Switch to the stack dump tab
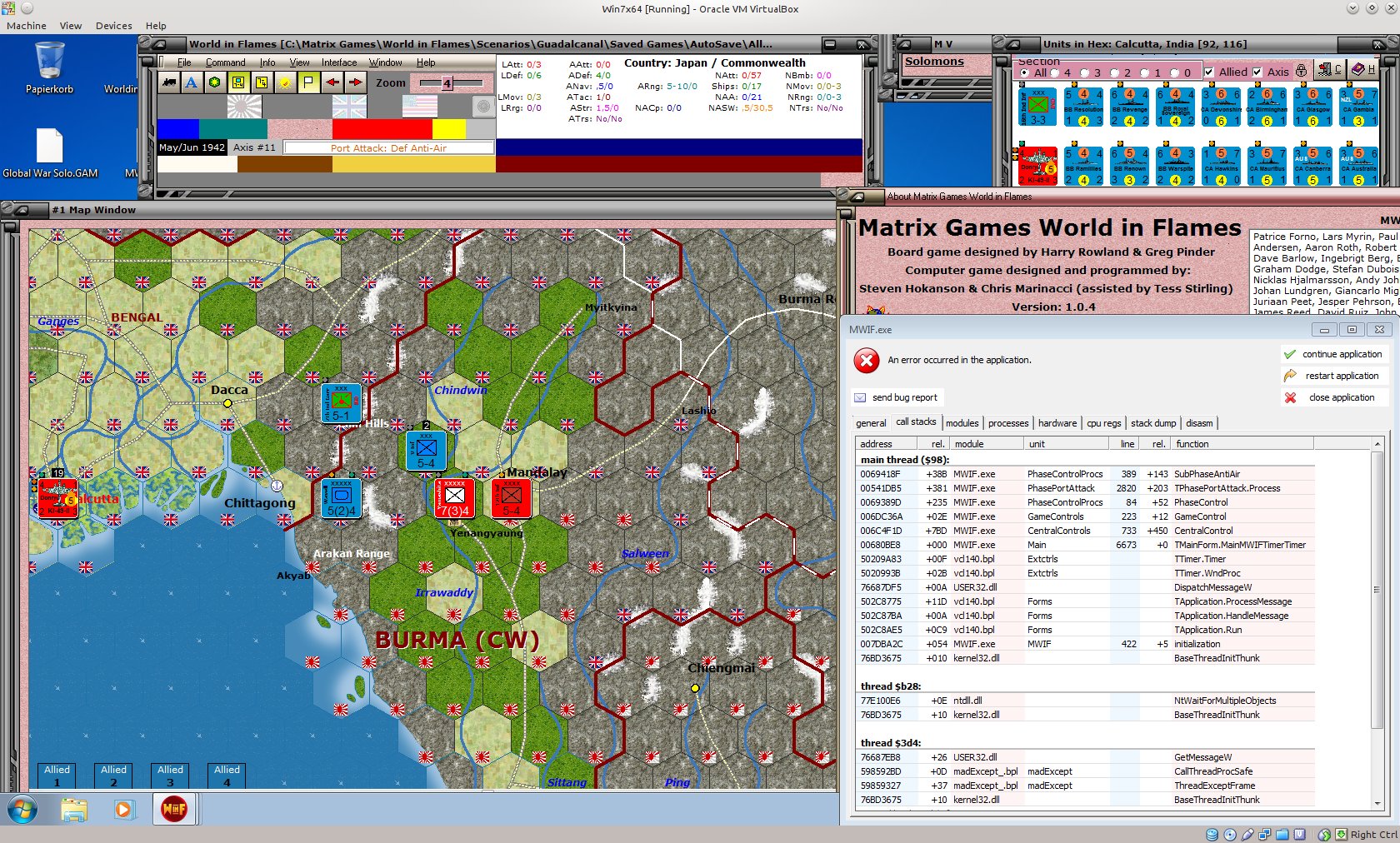The height and width of the screenshot is (843, 1400). [1153, 423]
